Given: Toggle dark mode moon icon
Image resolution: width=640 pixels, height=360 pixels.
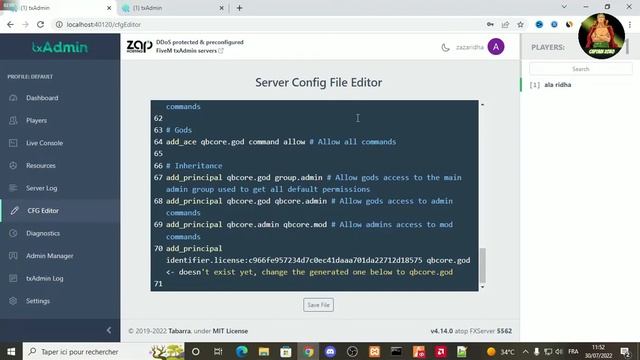Looking at the screenshot, I should tap(445, 47).
